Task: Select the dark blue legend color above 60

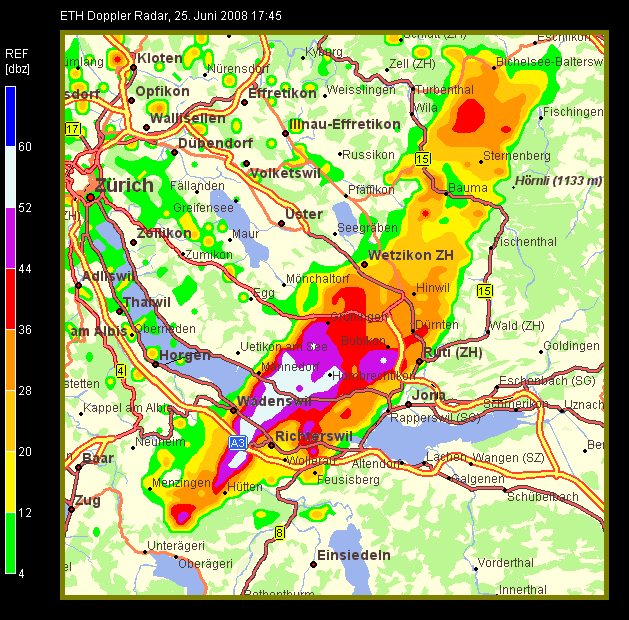Action: pyautogui.click(x=10, y=116)
